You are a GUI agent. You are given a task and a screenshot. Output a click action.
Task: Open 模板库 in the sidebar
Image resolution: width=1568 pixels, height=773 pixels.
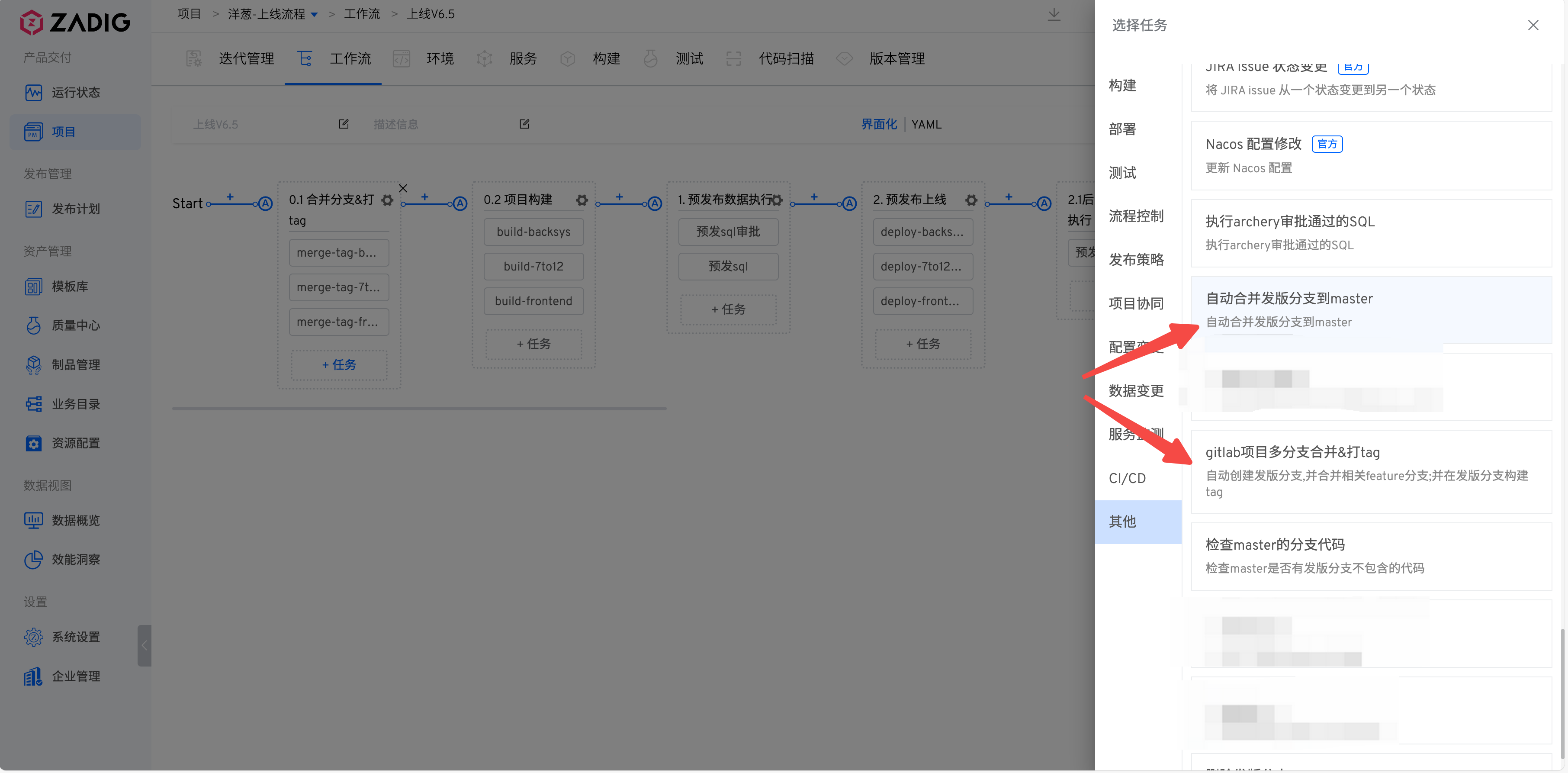75,287
